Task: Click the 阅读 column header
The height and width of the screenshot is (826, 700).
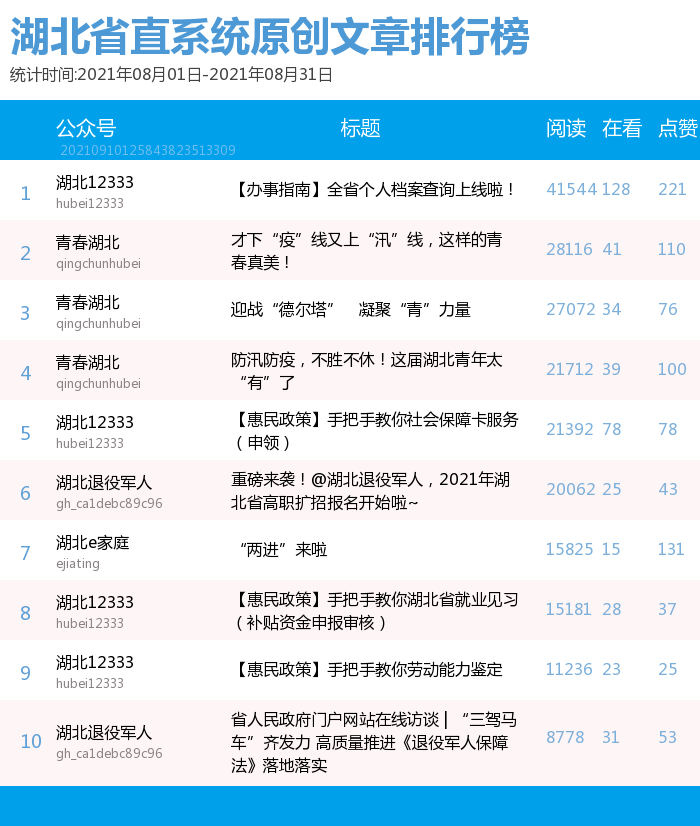Action: pyautogui.click(x=566, y=128)
